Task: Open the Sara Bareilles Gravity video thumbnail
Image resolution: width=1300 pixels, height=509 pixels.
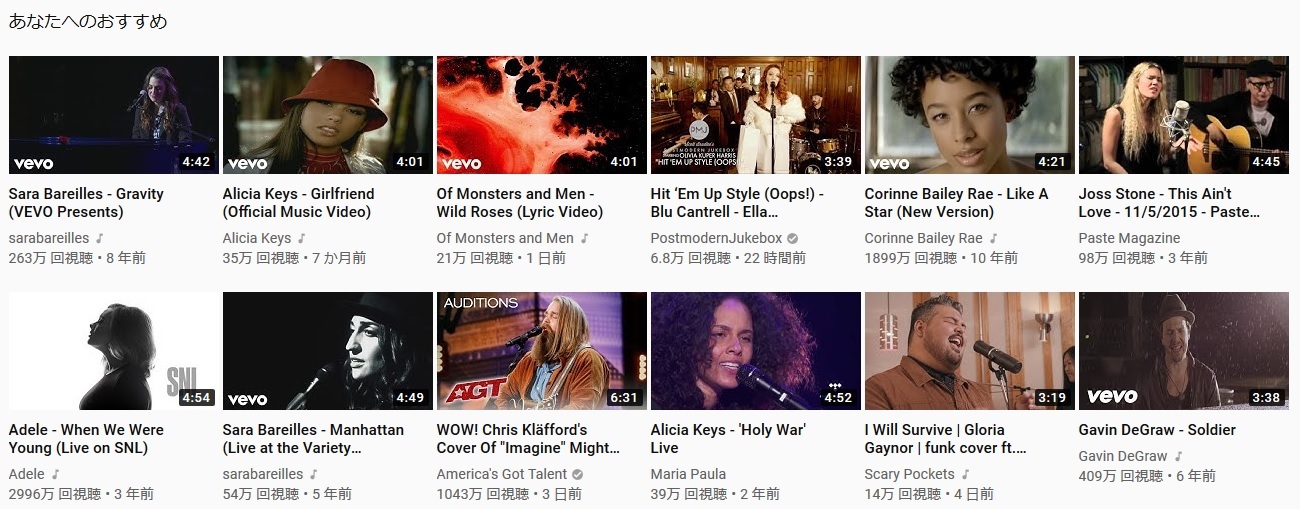Action: tap(114, 115)
